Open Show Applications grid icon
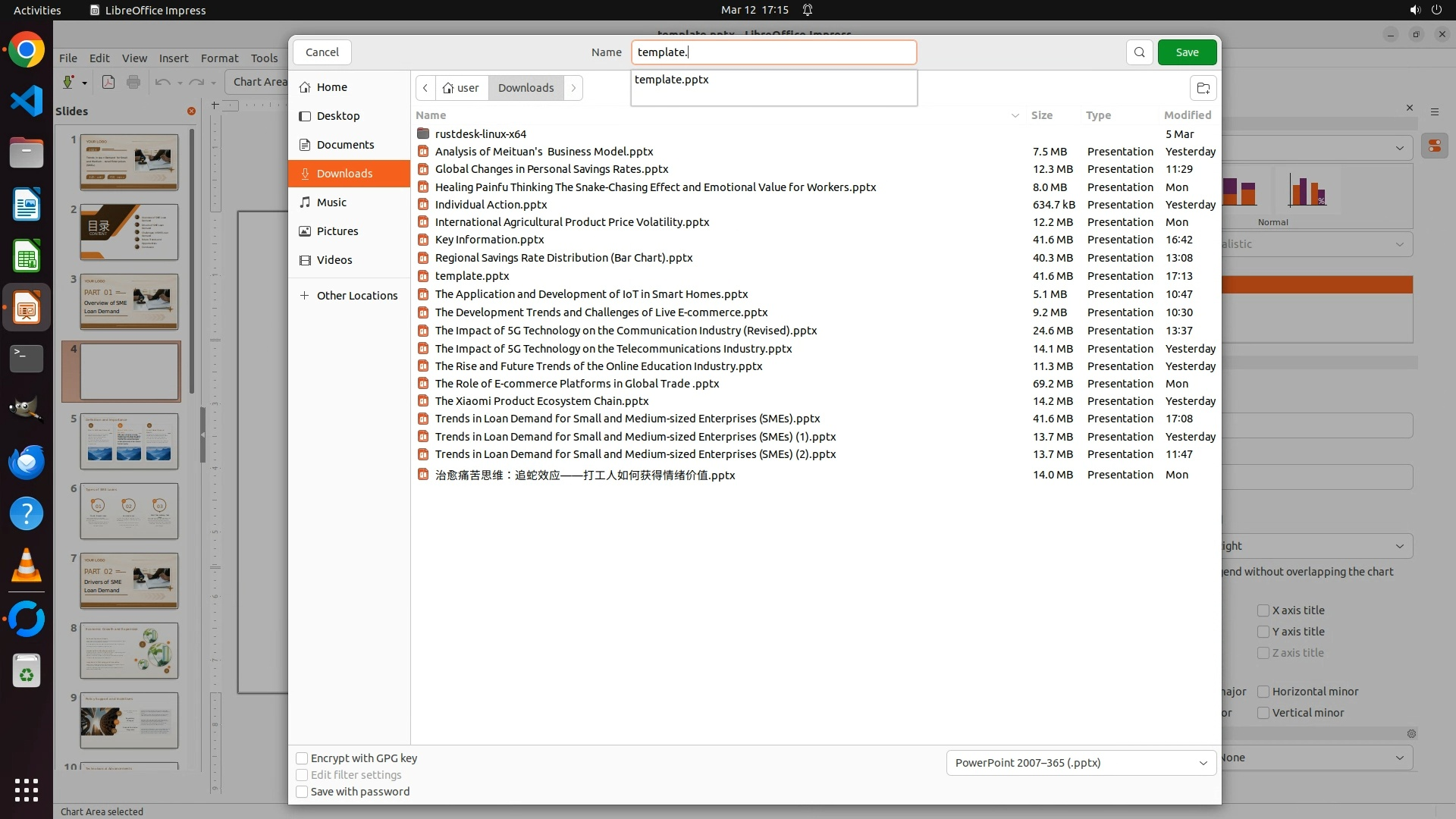This screenshot has height=819, width=1456. click(x=27, y=789)
